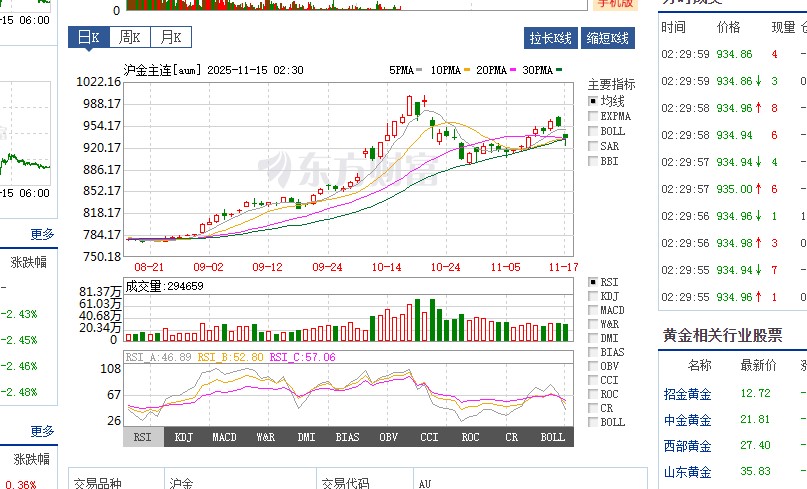Open the 山东黄金 stock link

pos(687,472)
